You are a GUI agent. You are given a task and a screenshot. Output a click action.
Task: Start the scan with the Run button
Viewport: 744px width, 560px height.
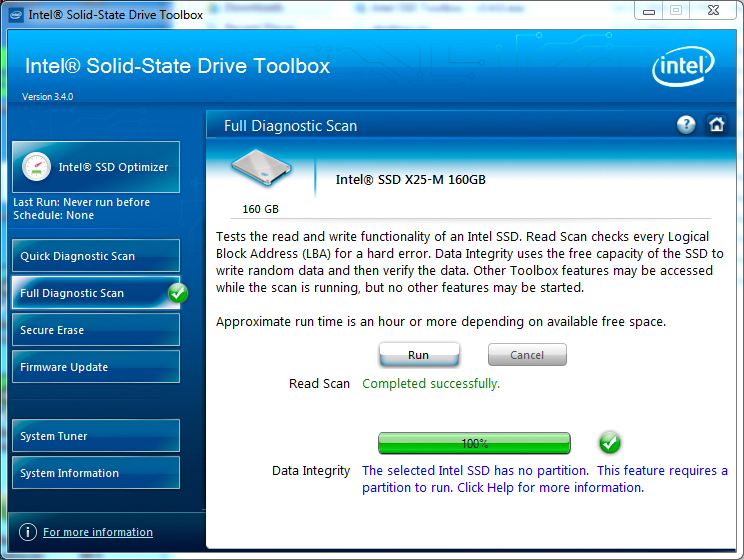[419, 355]
